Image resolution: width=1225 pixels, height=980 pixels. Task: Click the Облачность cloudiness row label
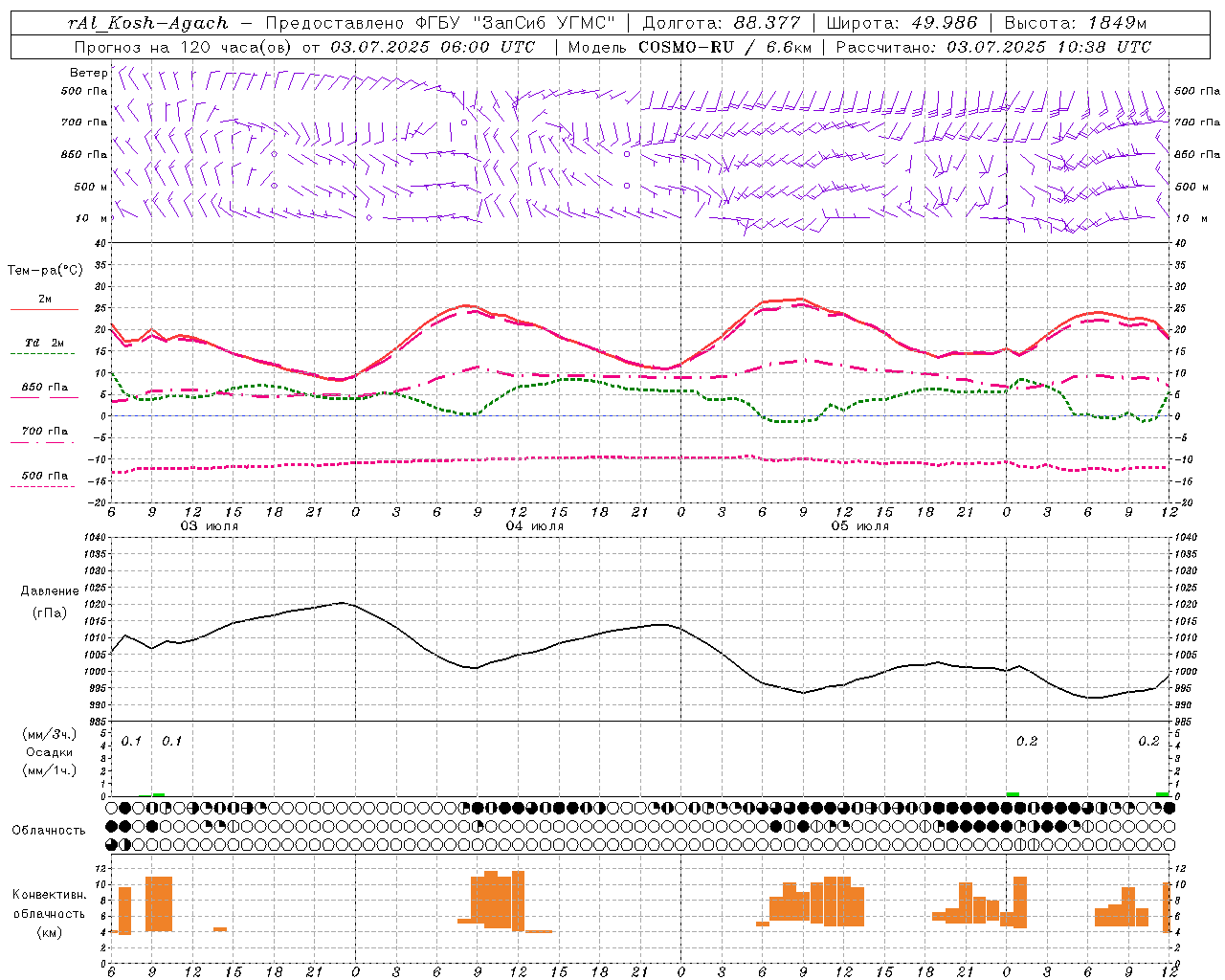pyautogui.click(x=49, y=830)
